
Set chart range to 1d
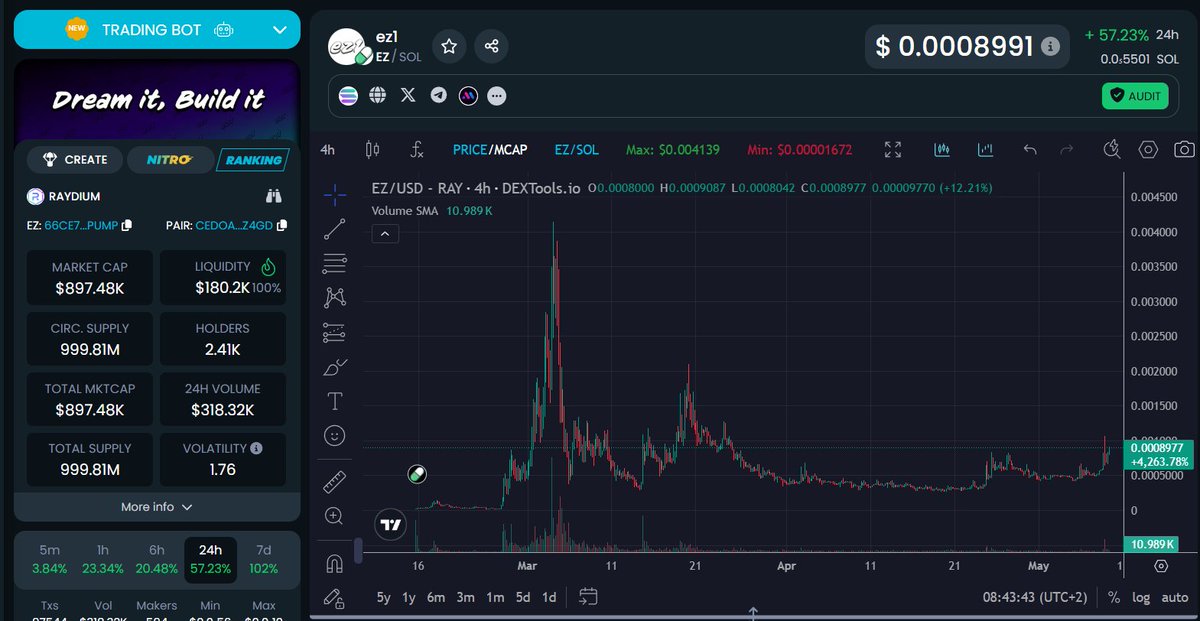549,597
